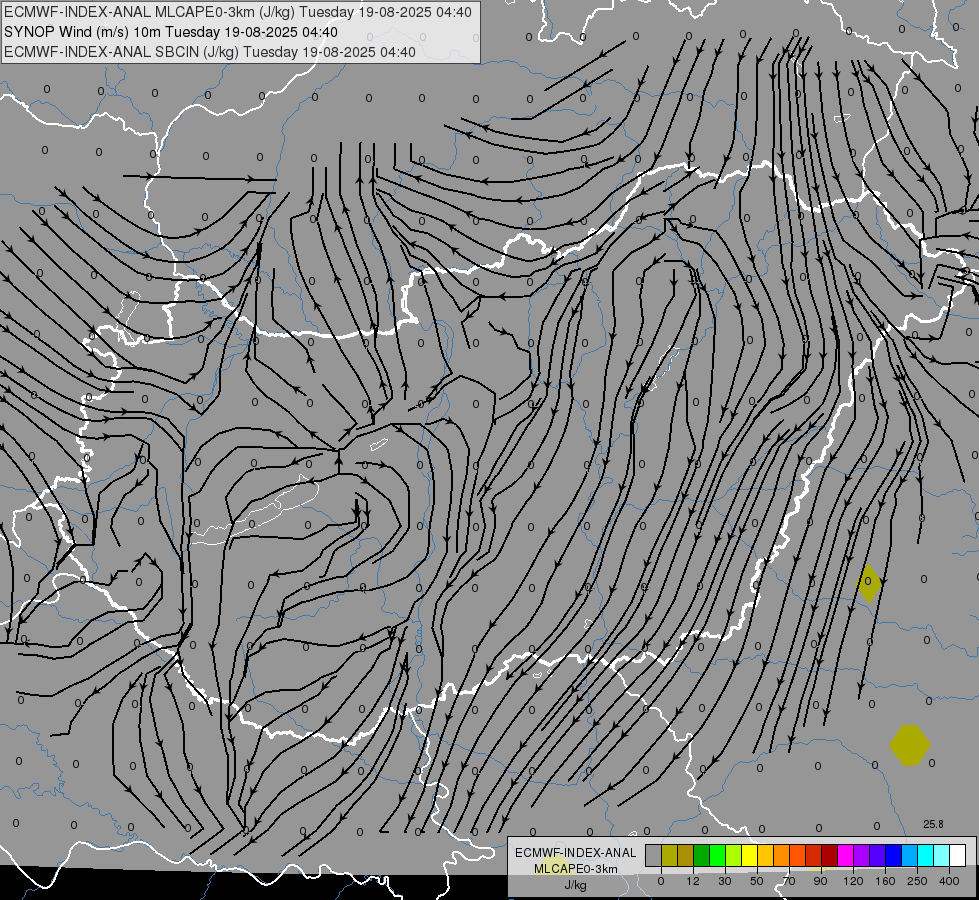This screenshot has width=979, height=900.
Task: Click legend tick label 12
Action: 693,881
